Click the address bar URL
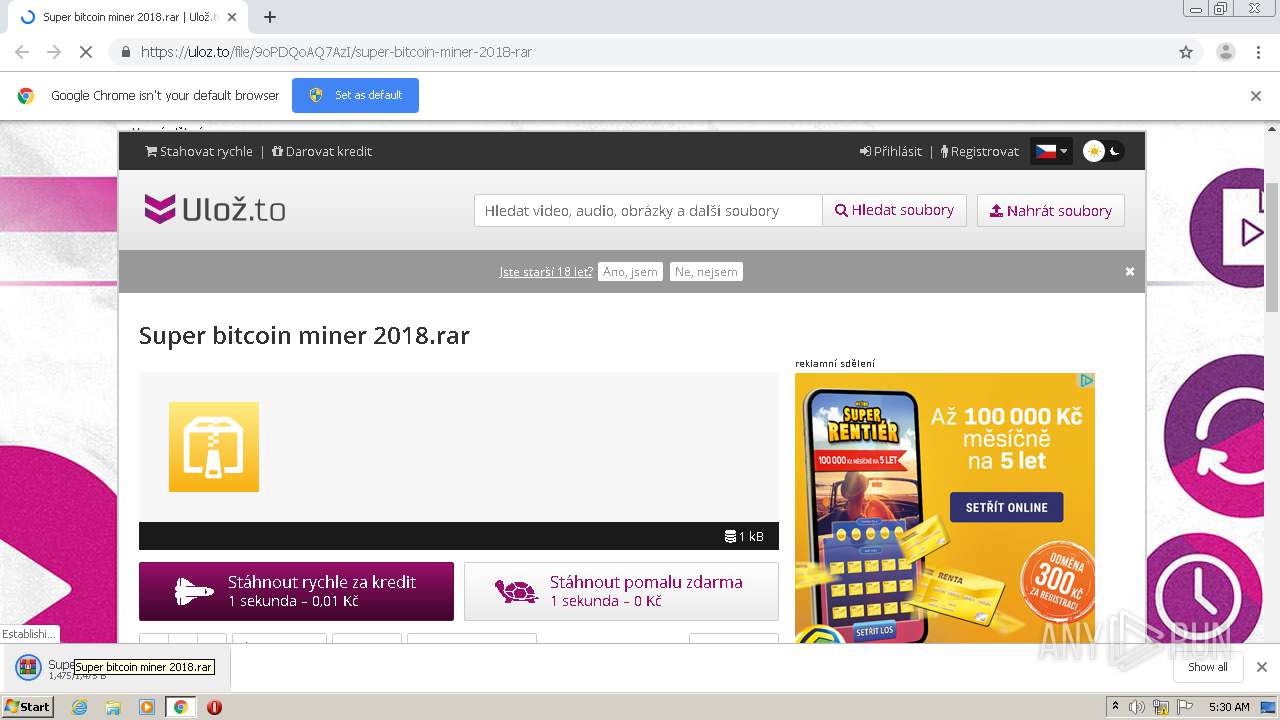Image resolution: width=1280 pixels, height=720 pixels. pyautogui.click(x=336, y=52)
